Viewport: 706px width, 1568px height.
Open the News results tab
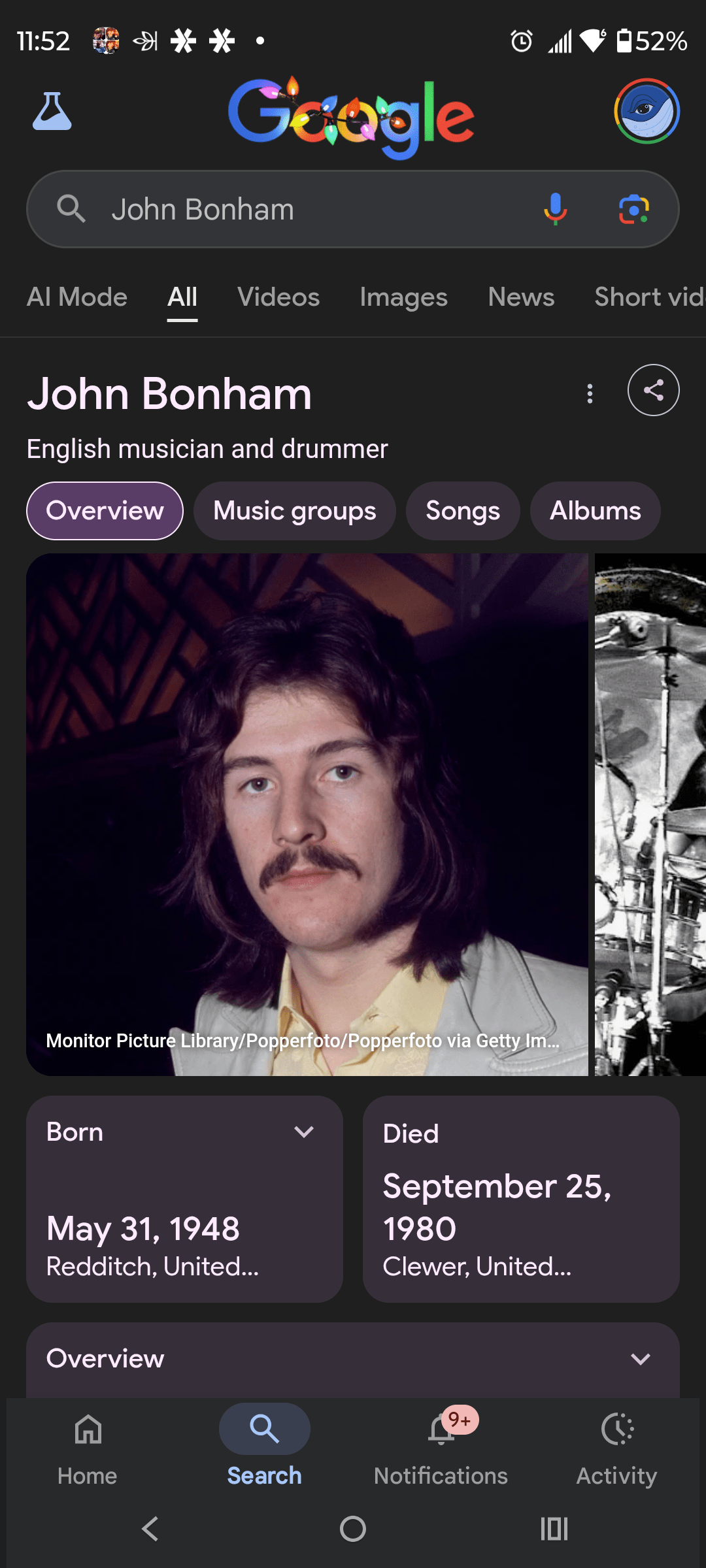521,297
